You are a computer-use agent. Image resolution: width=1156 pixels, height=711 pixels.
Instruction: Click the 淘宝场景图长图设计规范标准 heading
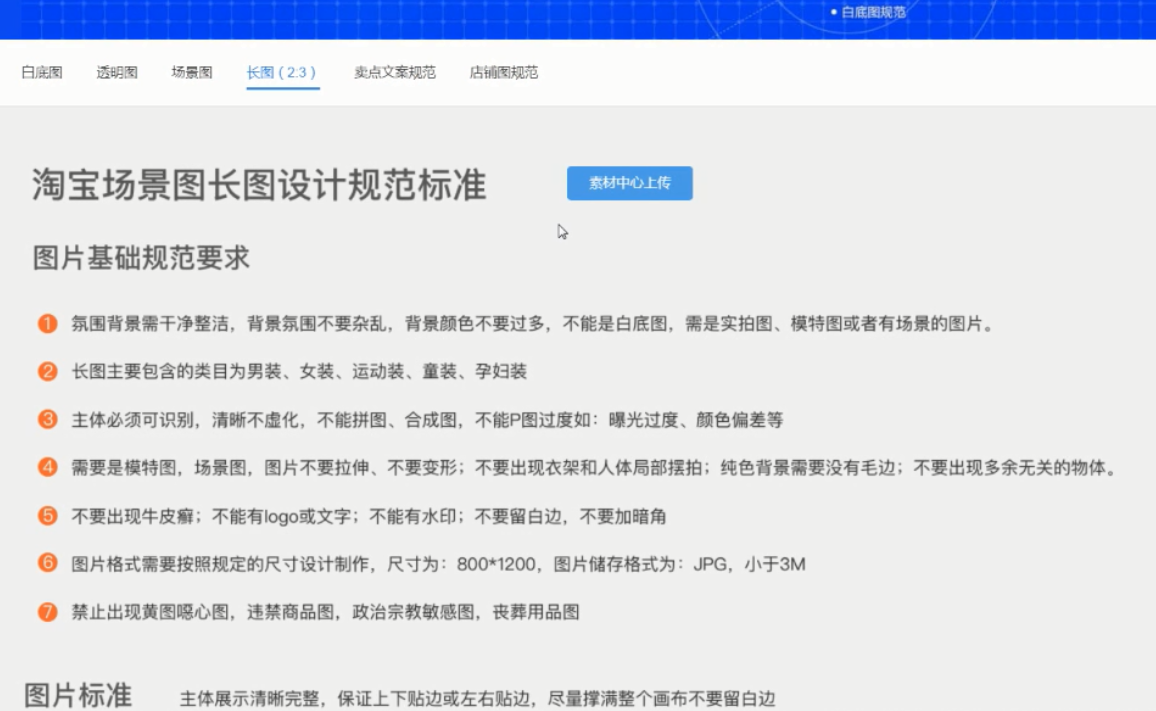(x=259, y=186)
